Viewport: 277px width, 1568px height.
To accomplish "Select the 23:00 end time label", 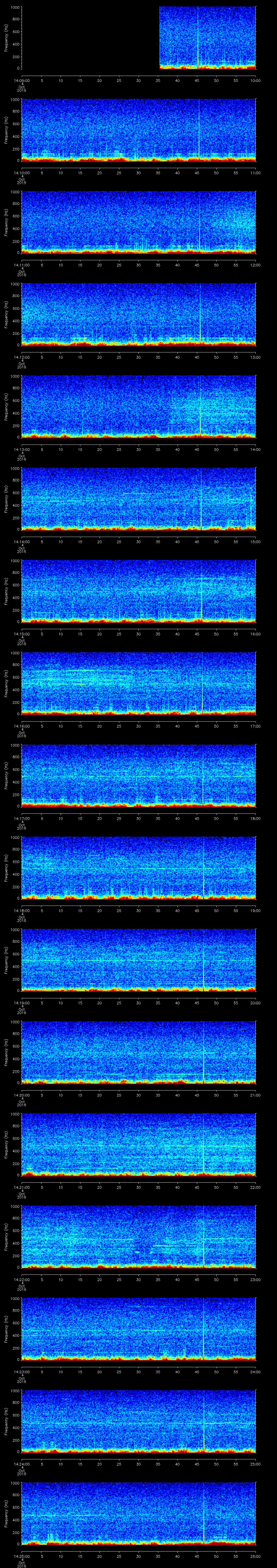I will [x=255, y=1279].
